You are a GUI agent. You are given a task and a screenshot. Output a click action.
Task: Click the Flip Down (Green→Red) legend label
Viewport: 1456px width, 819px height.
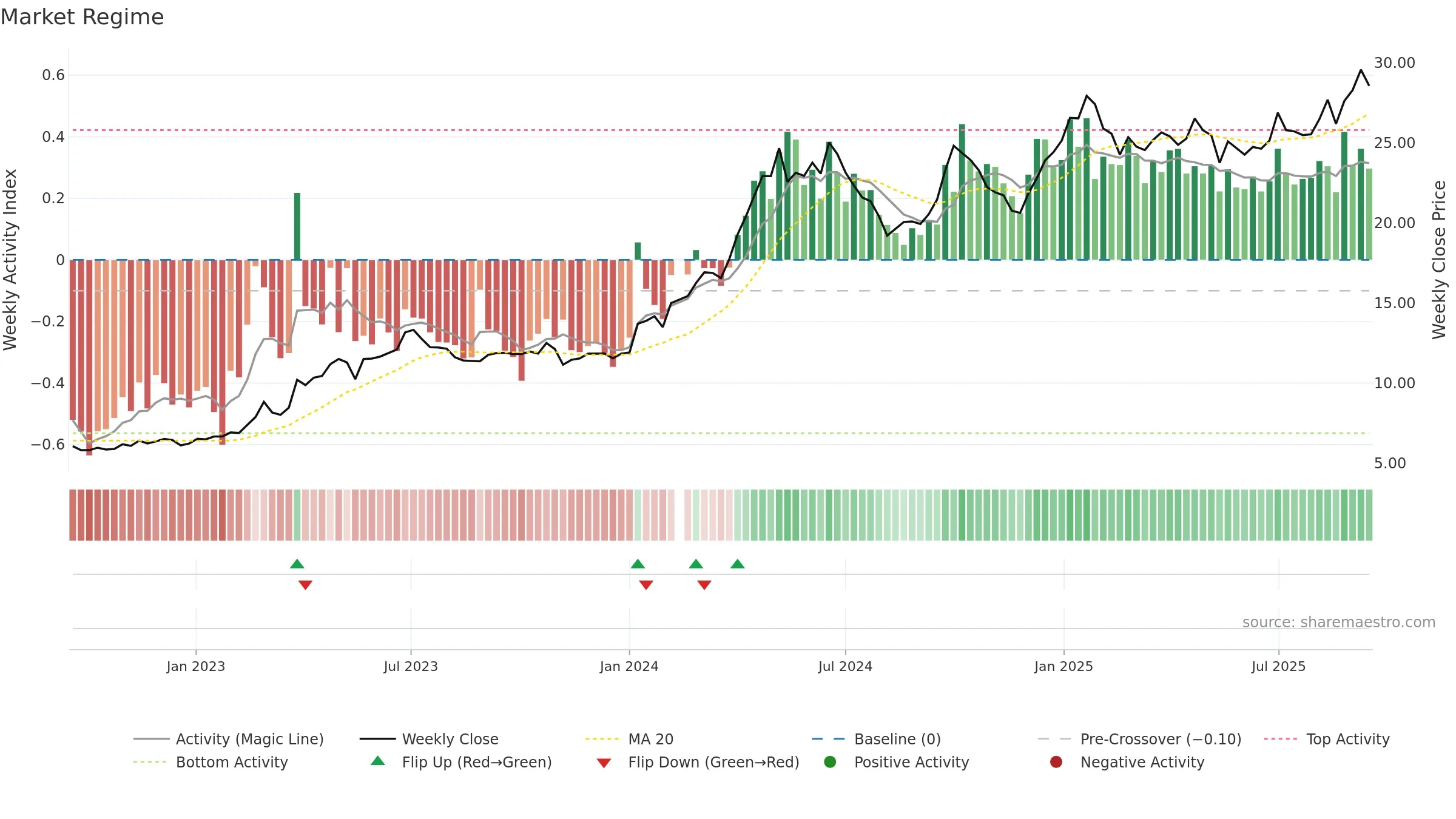tap(713, 762)
